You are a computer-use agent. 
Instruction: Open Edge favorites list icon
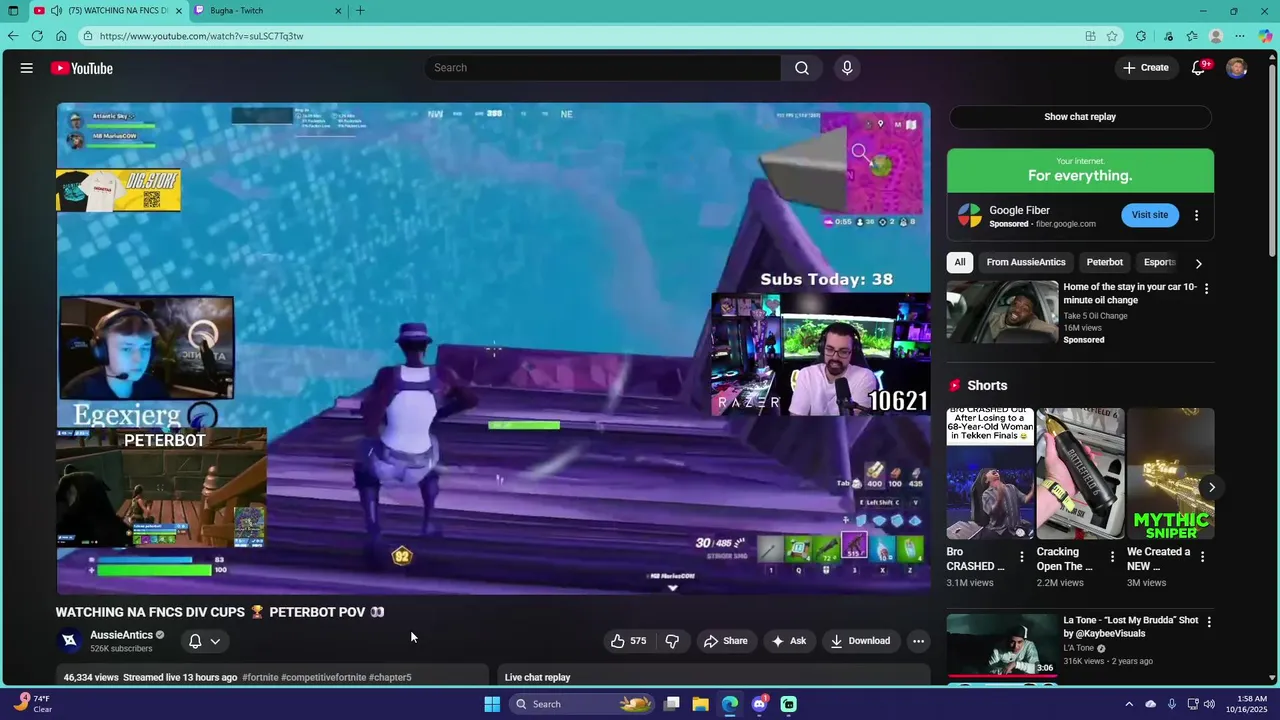[1192, 36]
